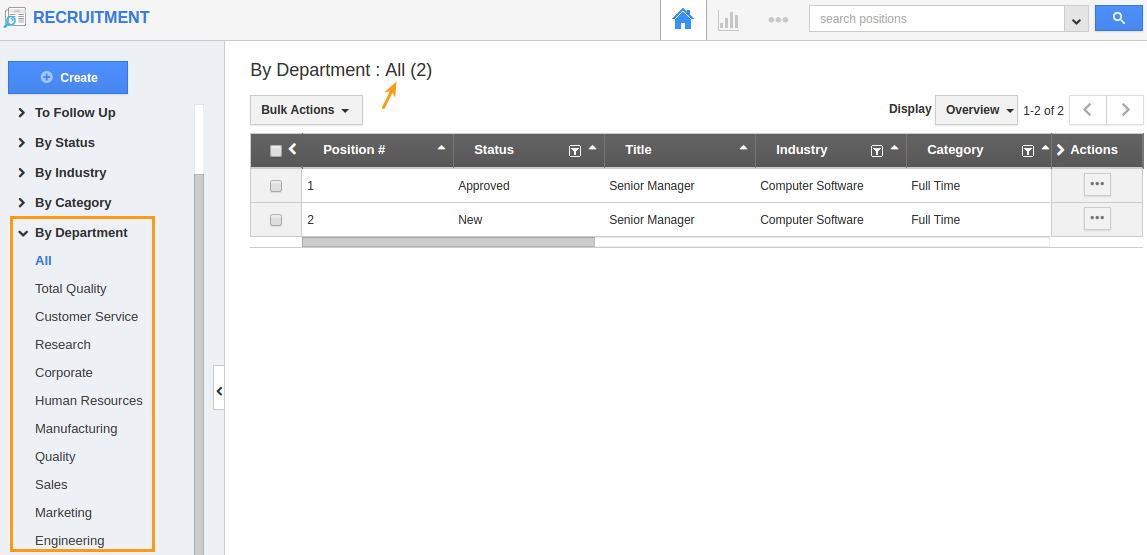This screenshot has width=1147, height=555.
Task: Open the Bulk Actions dropdown
Action: pos(305,110)
